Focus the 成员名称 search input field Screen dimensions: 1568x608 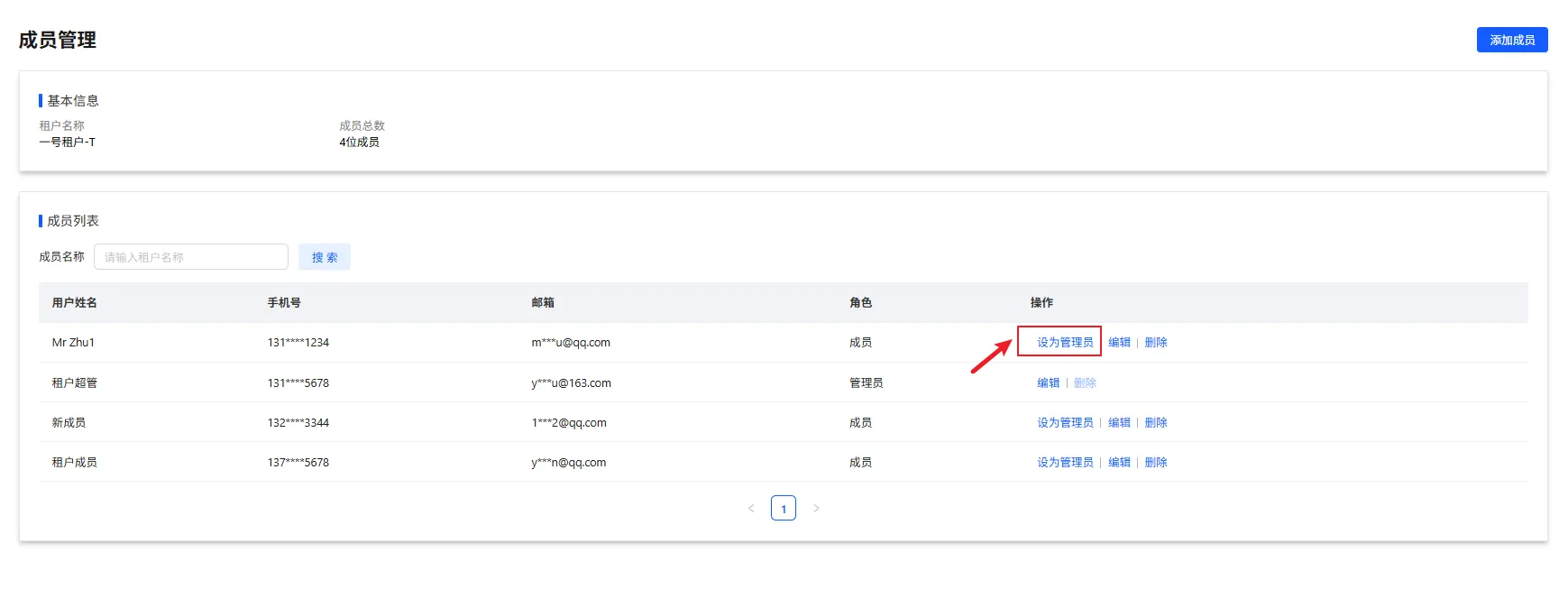pos(191,257)
